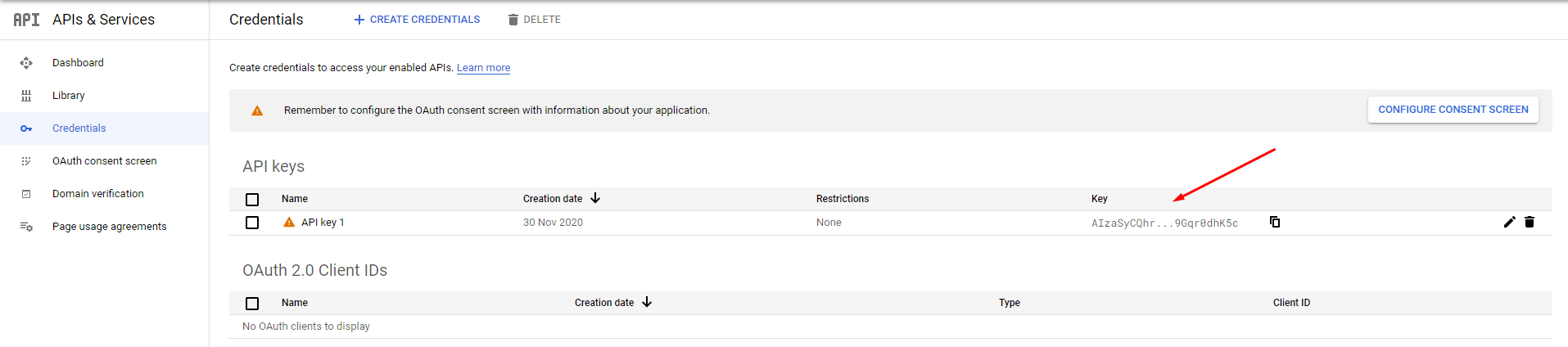
Task: Open the Learn more link
Action: click(x=483, y=68)
